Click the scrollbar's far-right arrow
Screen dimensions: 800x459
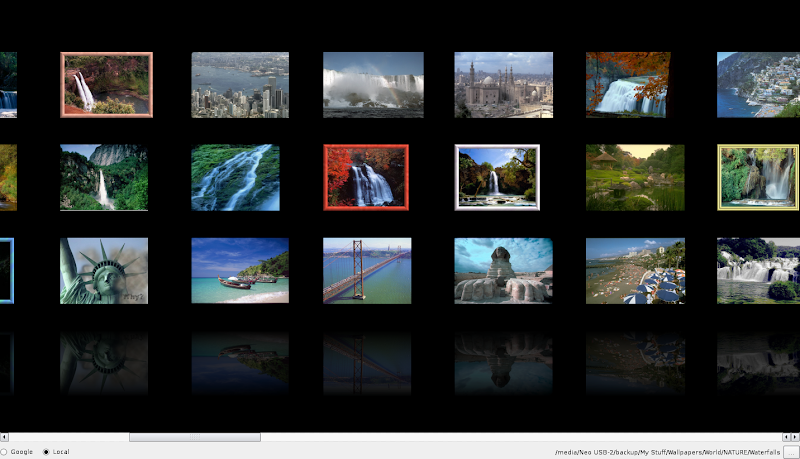tap(795, 437)
